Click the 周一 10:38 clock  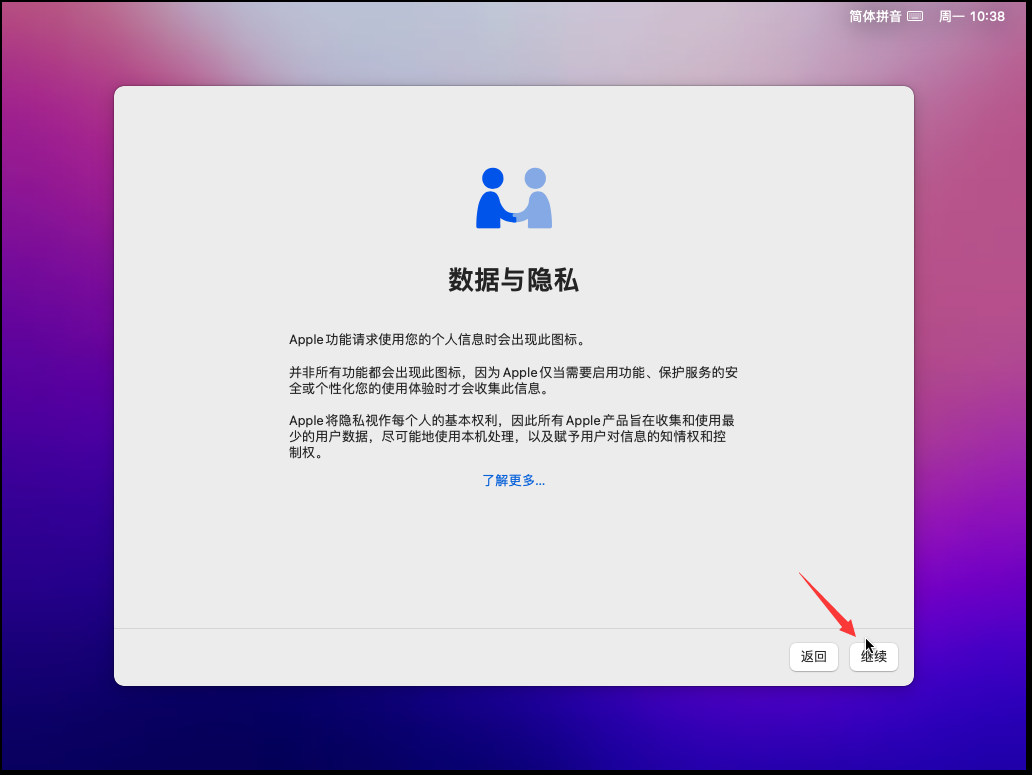[971, 16]
